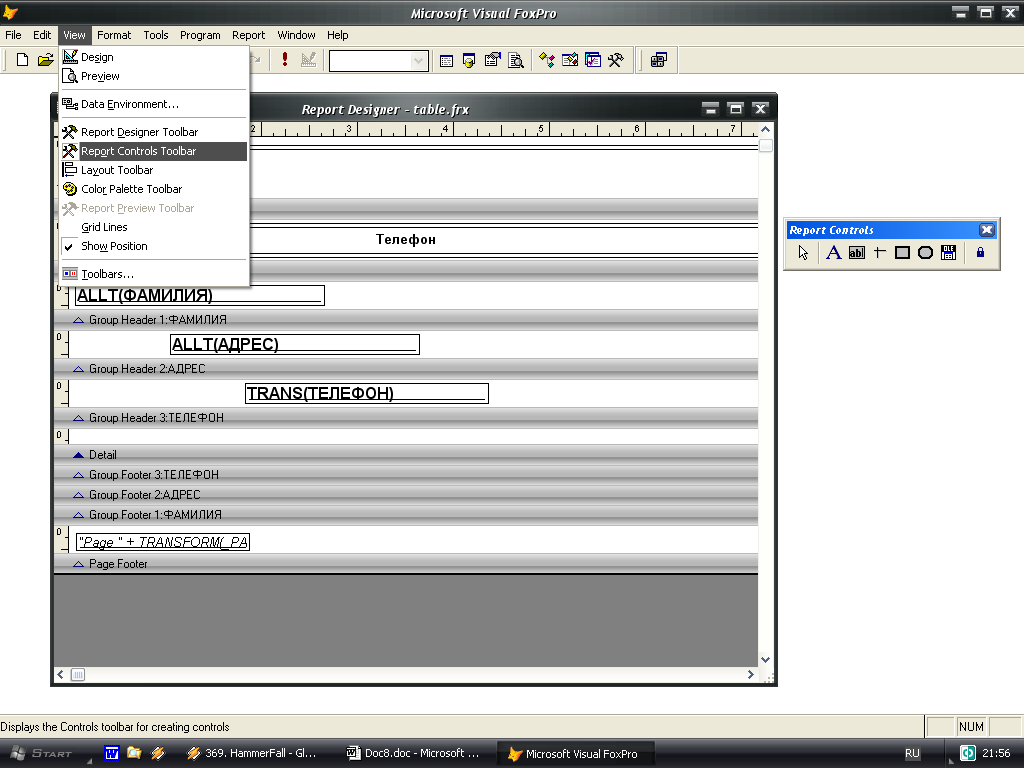This screenshot has height=768, width=1024.
Task: Toggle Report Designer Toolbar menu item
Action: pos(154,132)
